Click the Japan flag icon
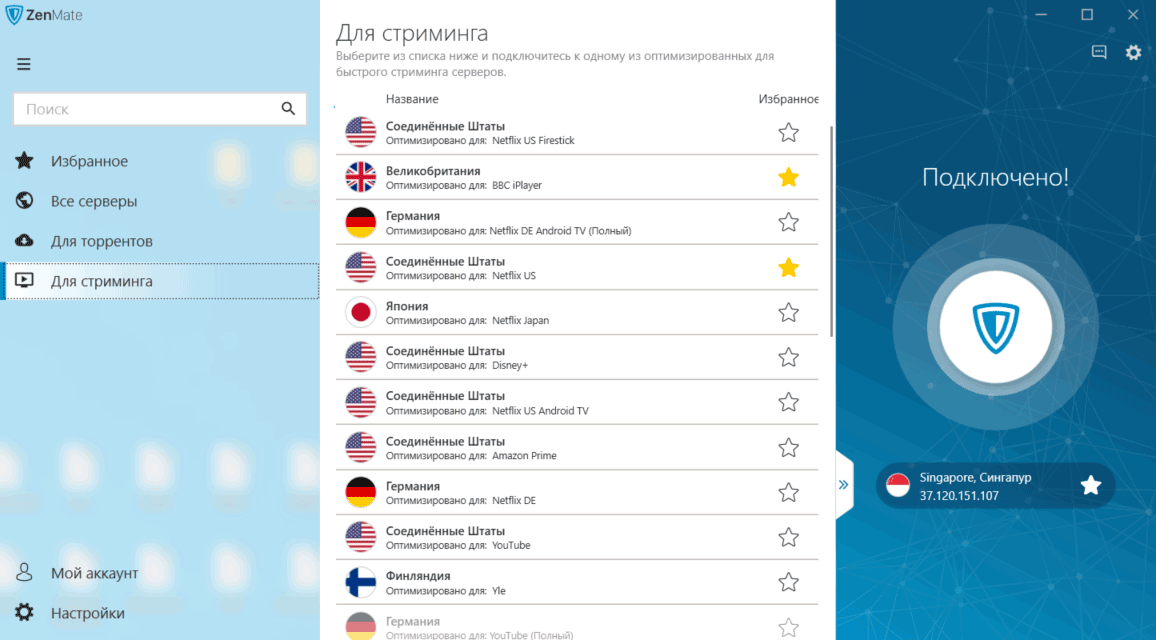Screen dimensions: 1156x640 click(361, 313)
